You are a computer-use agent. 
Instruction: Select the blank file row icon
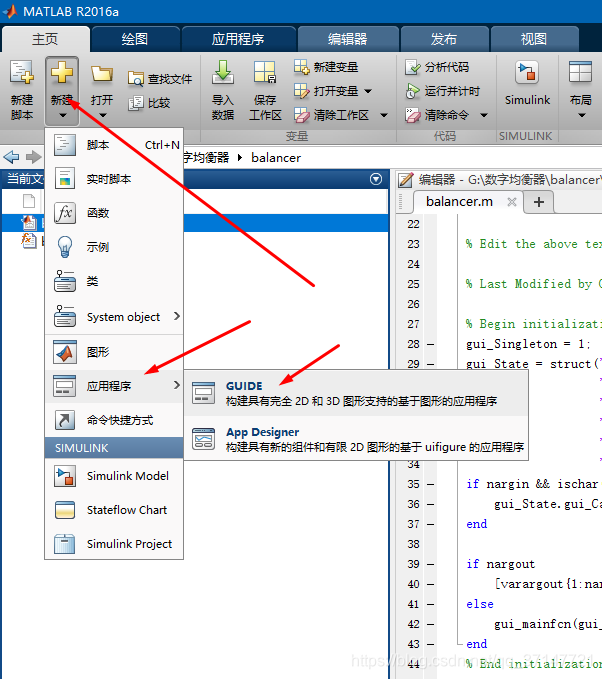[29, 201]
